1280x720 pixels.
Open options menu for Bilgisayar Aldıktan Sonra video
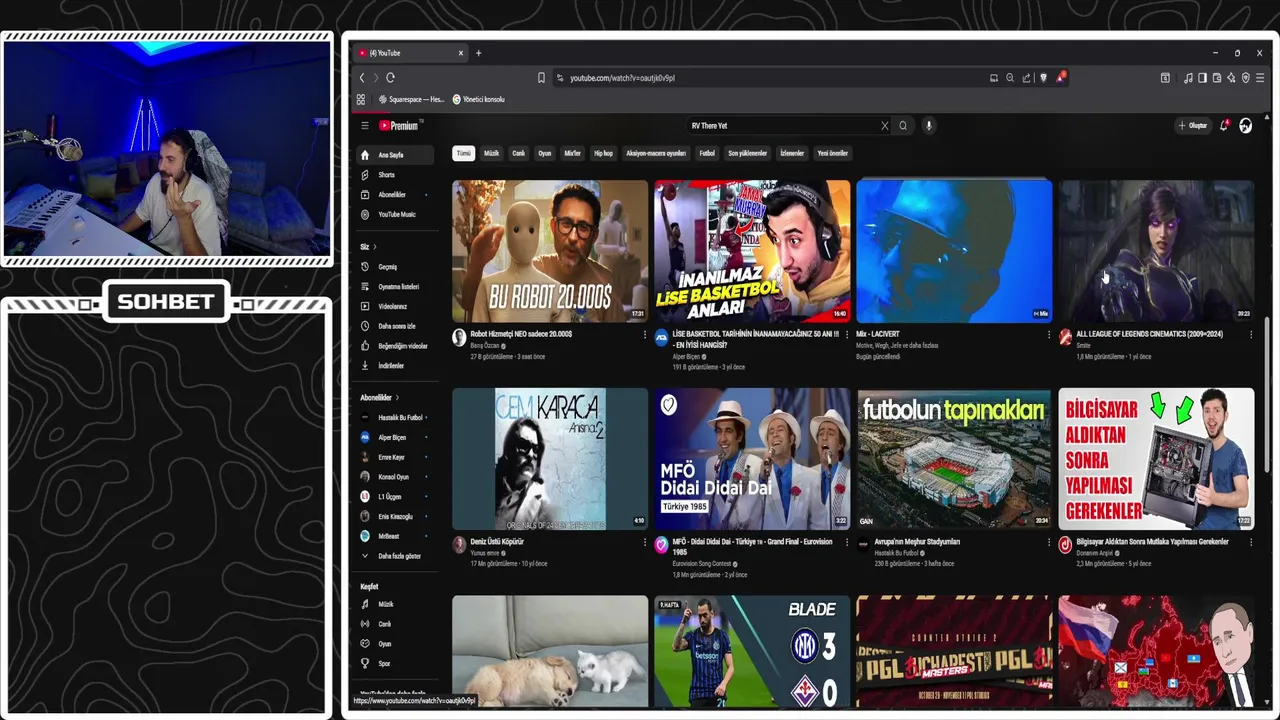pos(1250,542)
